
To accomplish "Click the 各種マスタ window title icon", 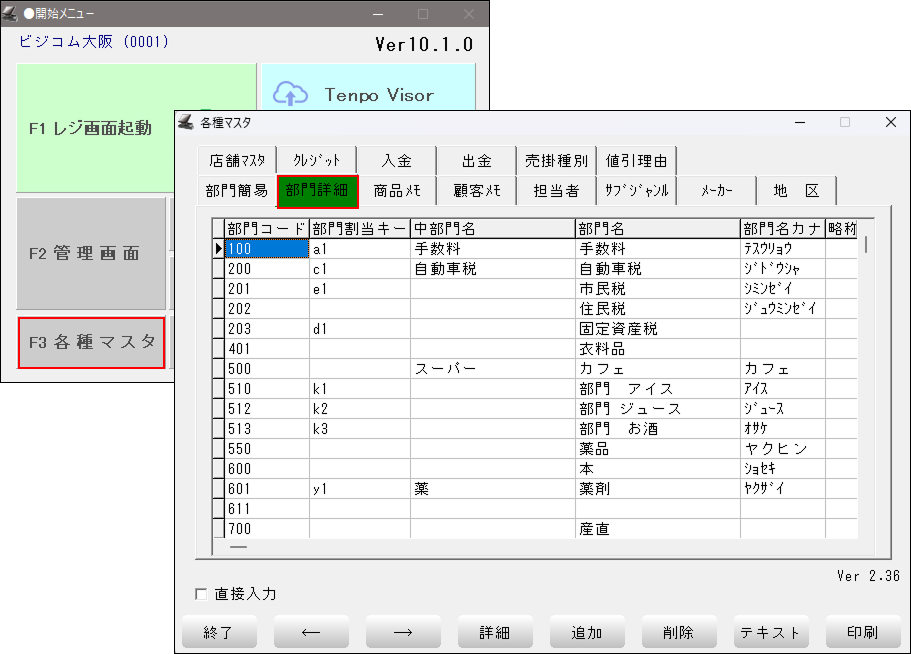I will [185, 122].
